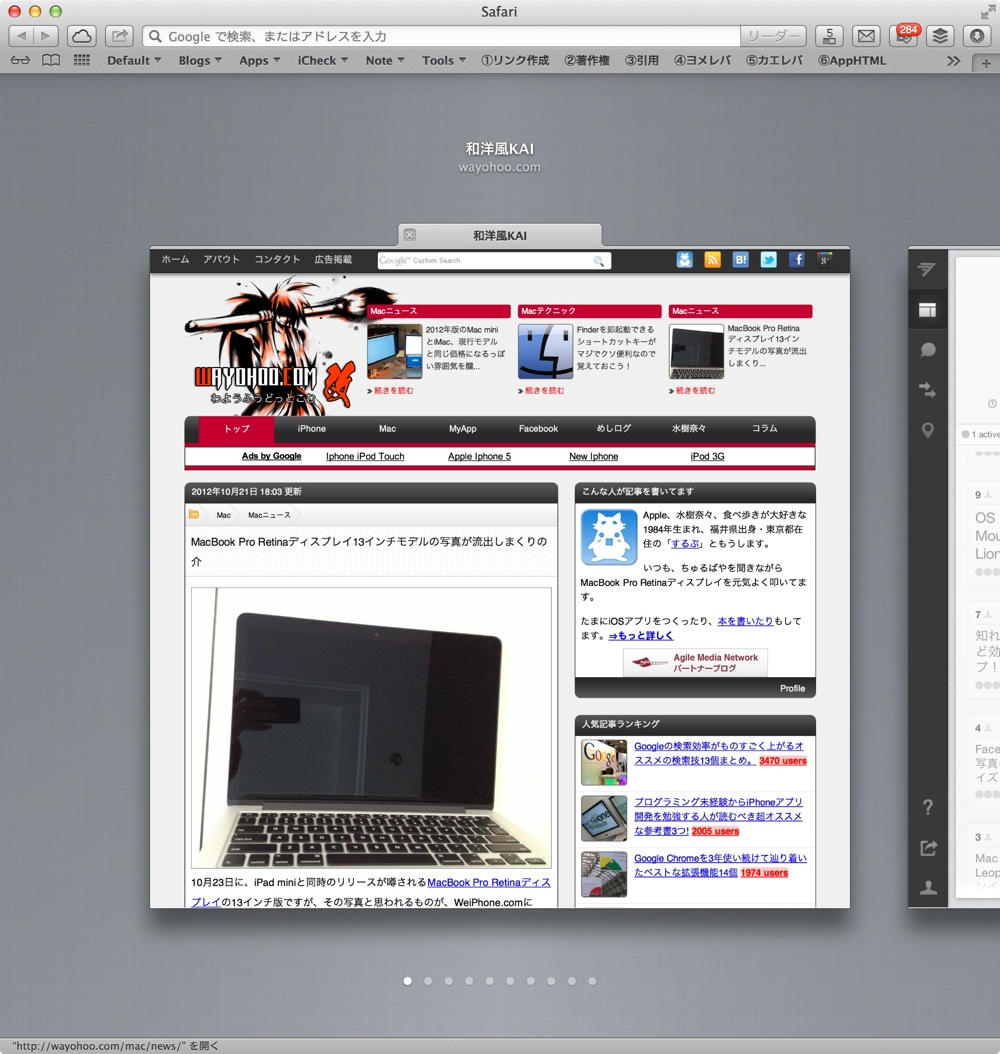This screenshot has width=1000, height=1054.
Task: Open Reading List glasses icon
Action: [20, 60]
